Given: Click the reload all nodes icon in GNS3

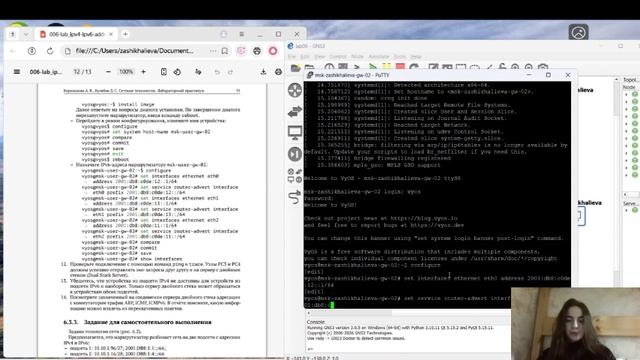Looking at the screenshot, I should [x=414, y=67].
